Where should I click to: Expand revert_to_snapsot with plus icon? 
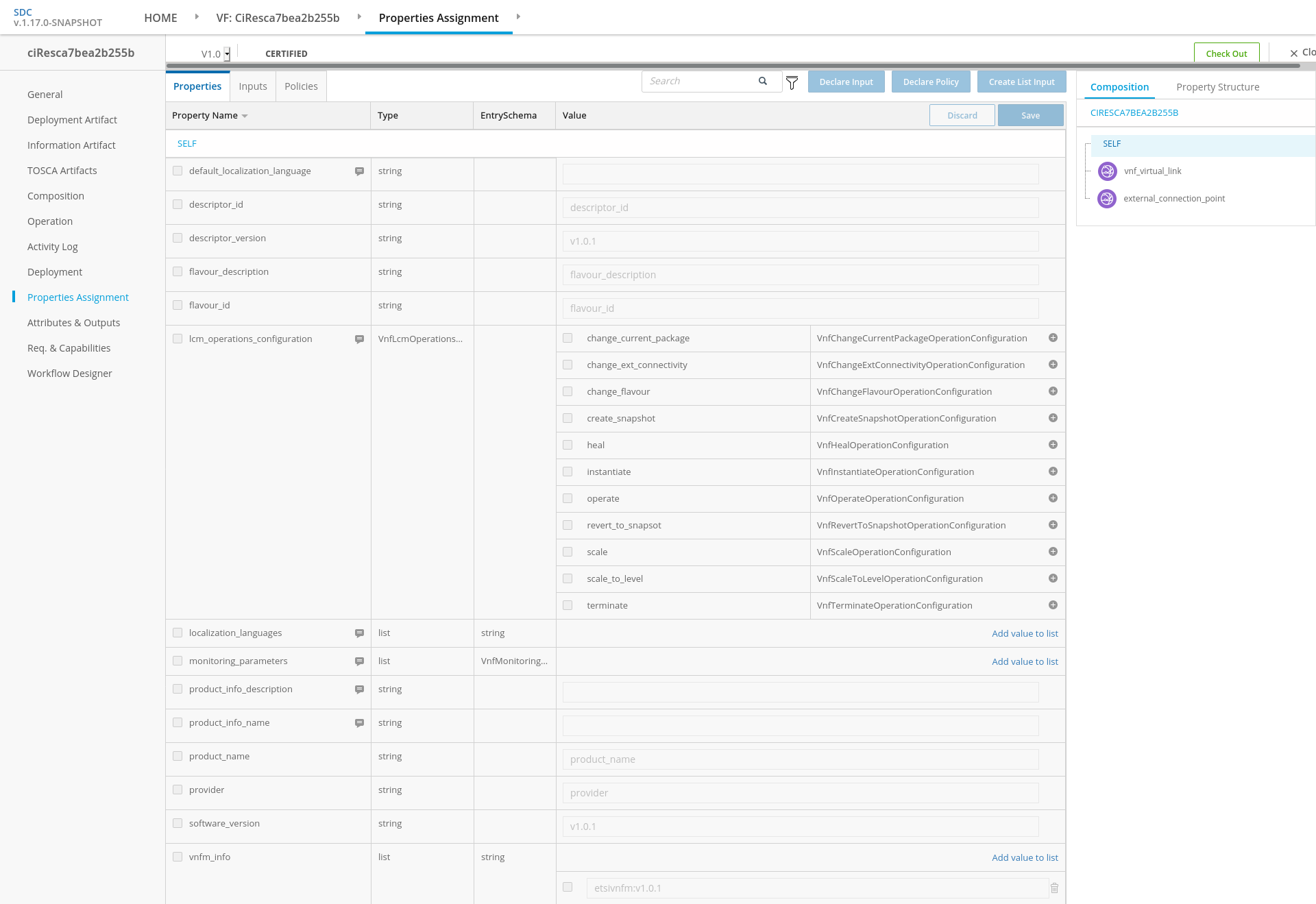point(1053,525)
